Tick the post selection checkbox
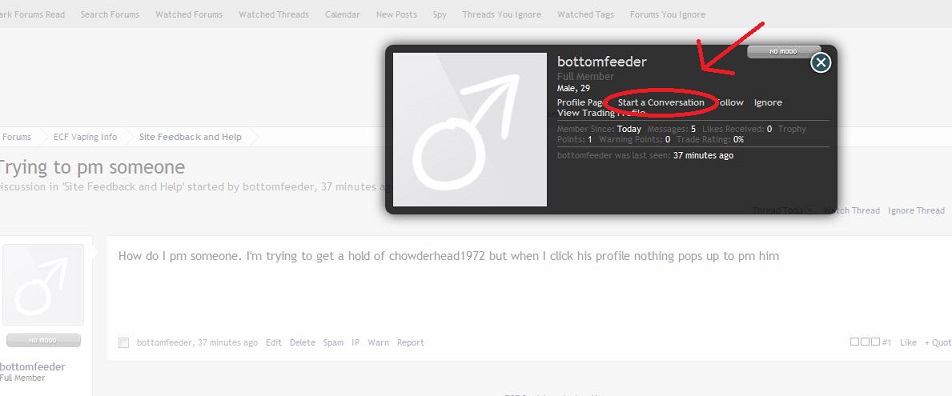Viewport: 952px width, 396px height. (x=124, y=343)
